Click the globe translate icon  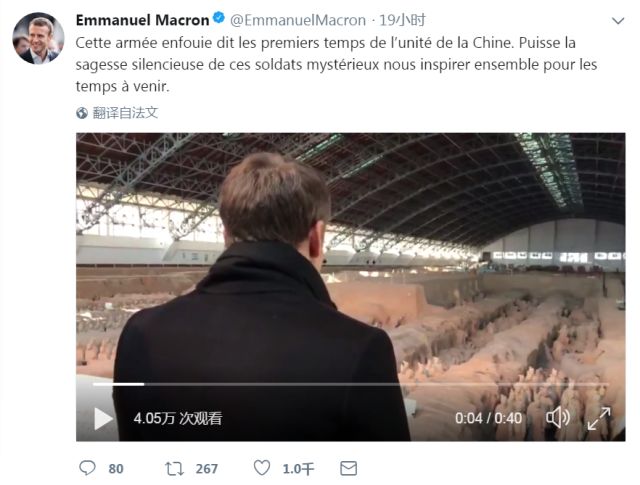click(x=82, y=113)
